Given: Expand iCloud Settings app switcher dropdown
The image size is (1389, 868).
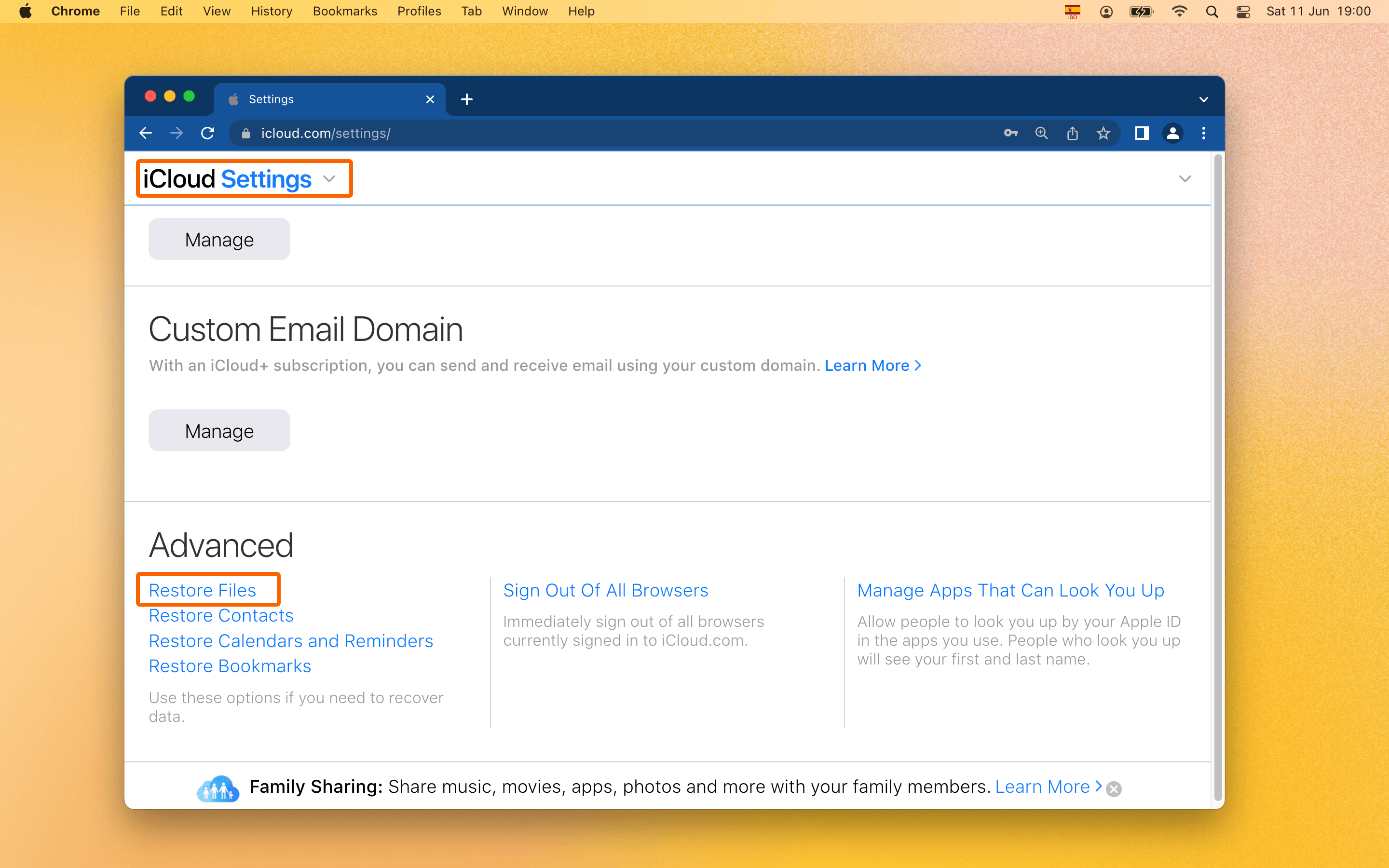Looking at the screenshot, I should pos(329,179).
